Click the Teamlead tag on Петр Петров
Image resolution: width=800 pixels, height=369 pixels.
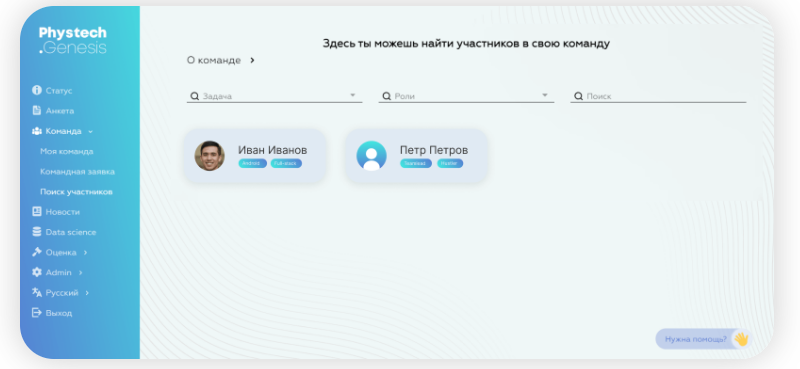[416, 163]
